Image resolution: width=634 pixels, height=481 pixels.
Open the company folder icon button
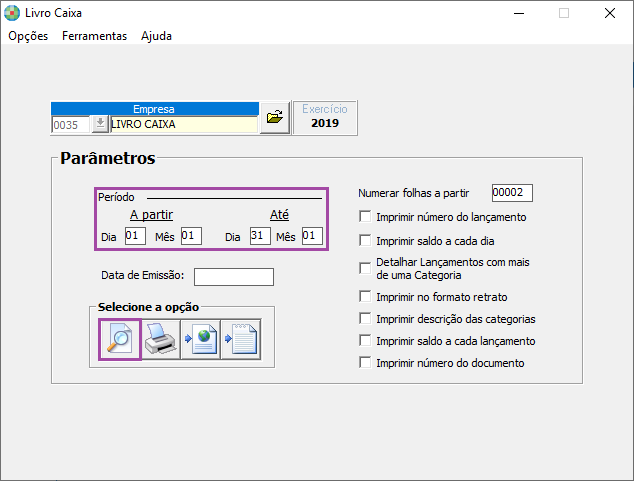point(275,118)
